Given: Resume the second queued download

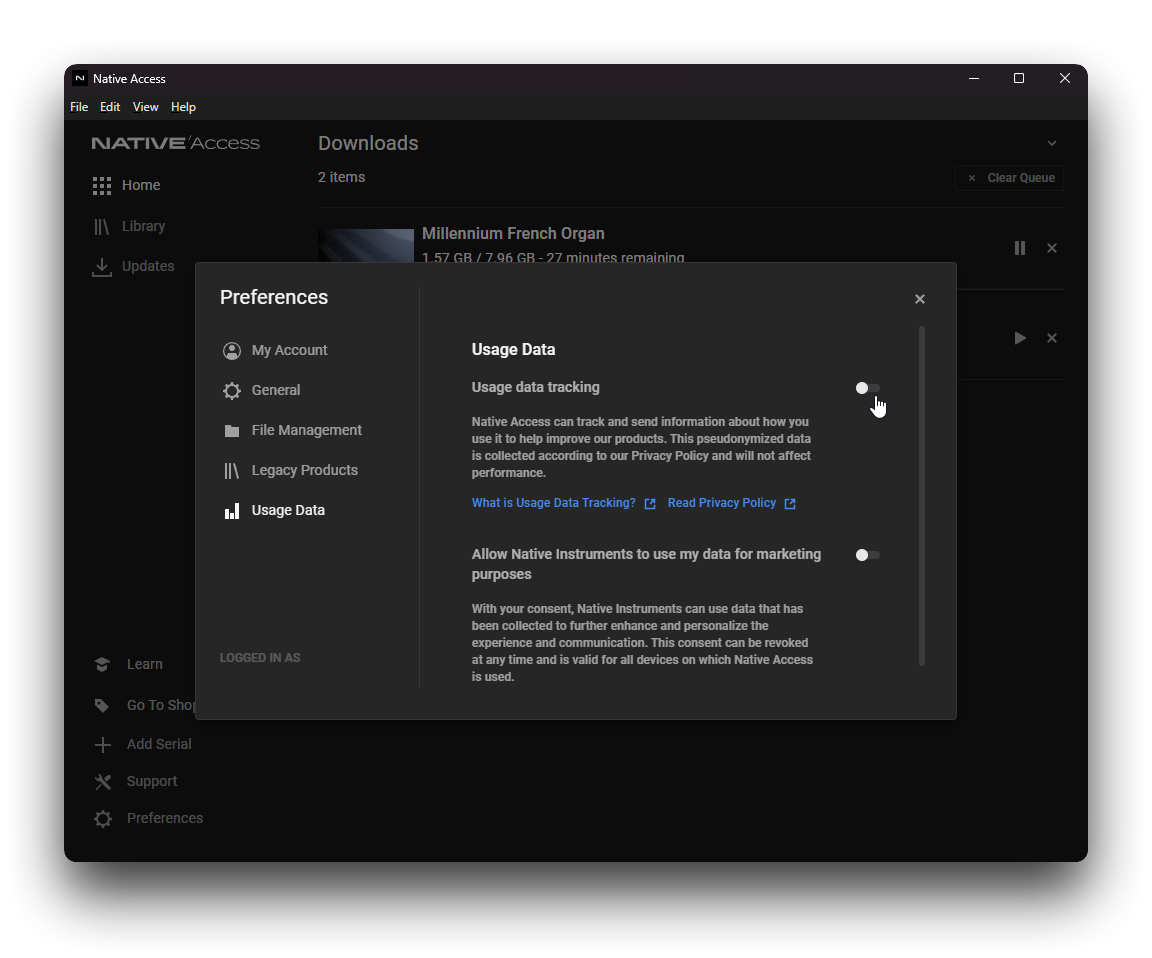Looking at the screenshot, I should coord(1020,338).
